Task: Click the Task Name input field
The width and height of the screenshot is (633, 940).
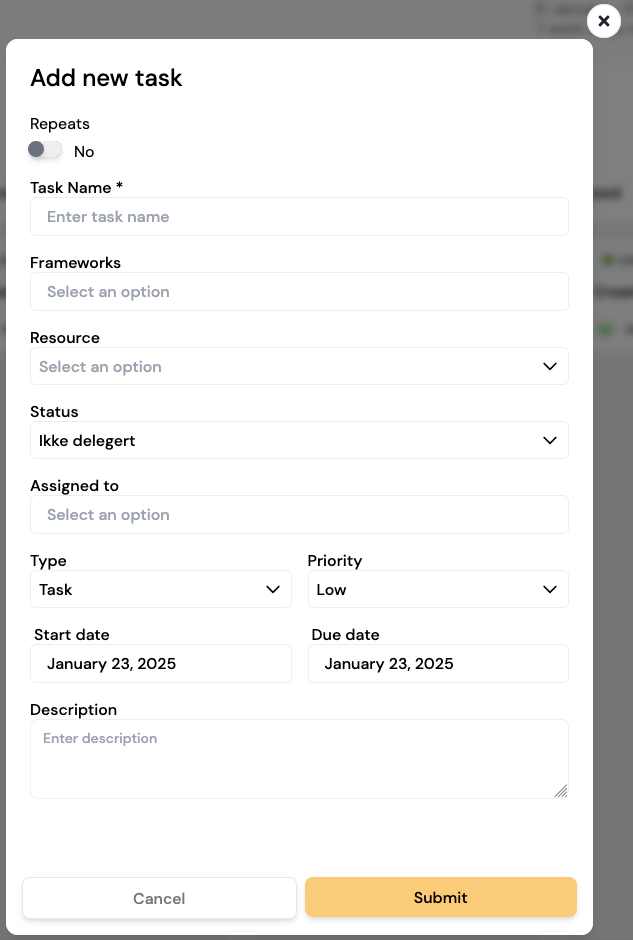Action: pyautogui.click(x=299, y=216)
